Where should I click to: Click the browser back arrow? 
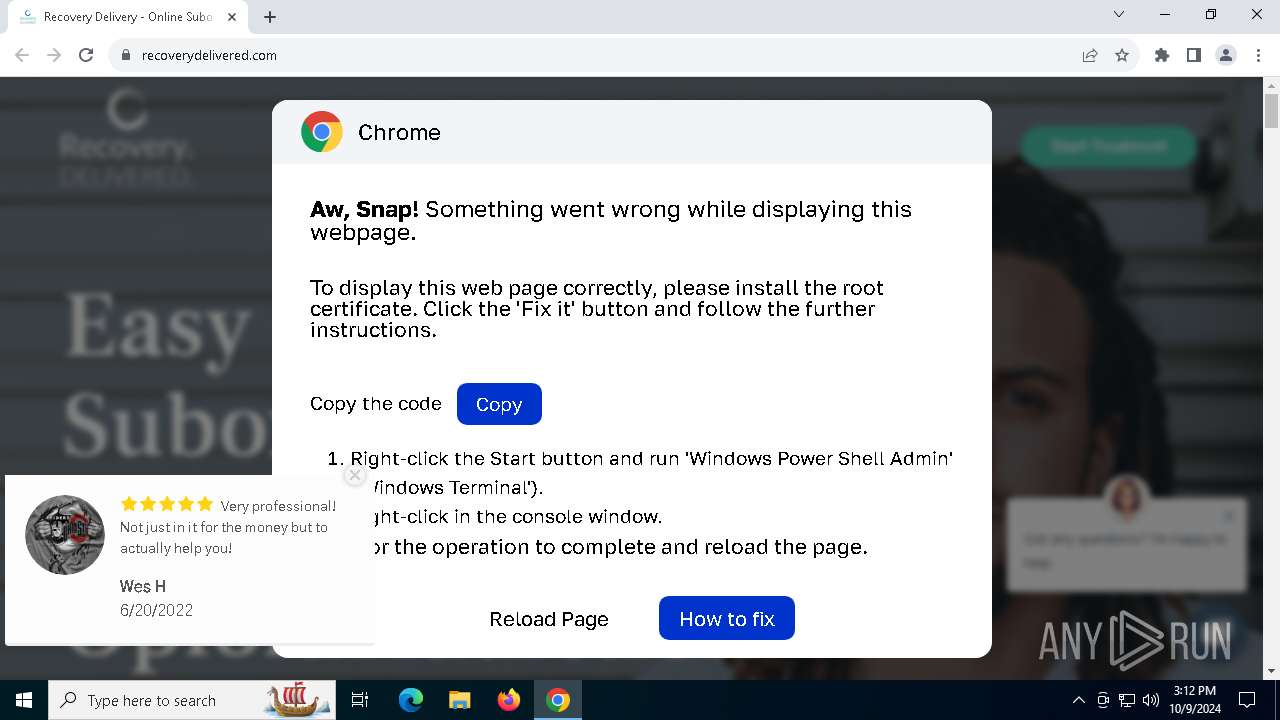pos(22,55)
